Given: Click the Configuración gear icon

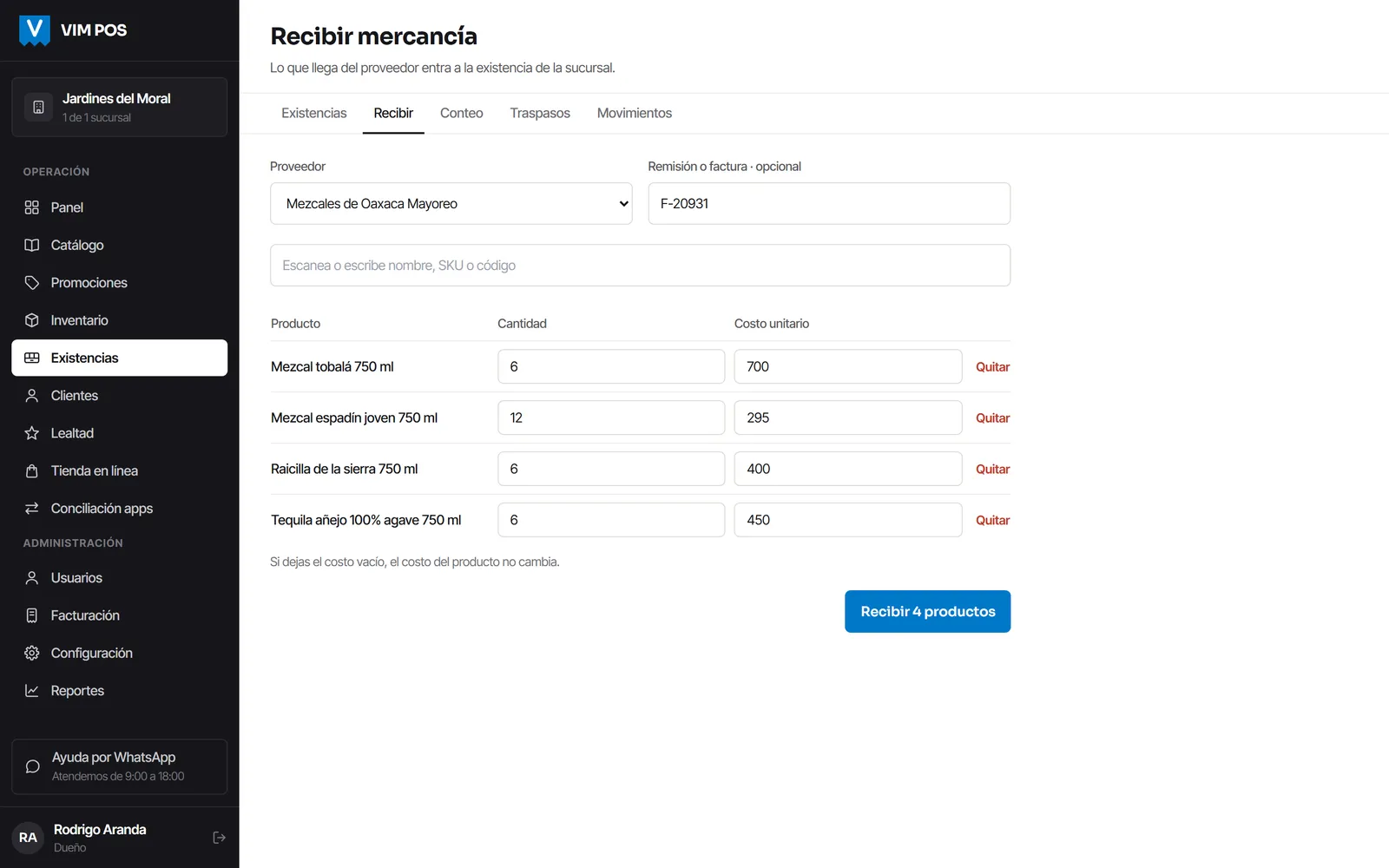Looking at the screenshot, I should [32, 653].
